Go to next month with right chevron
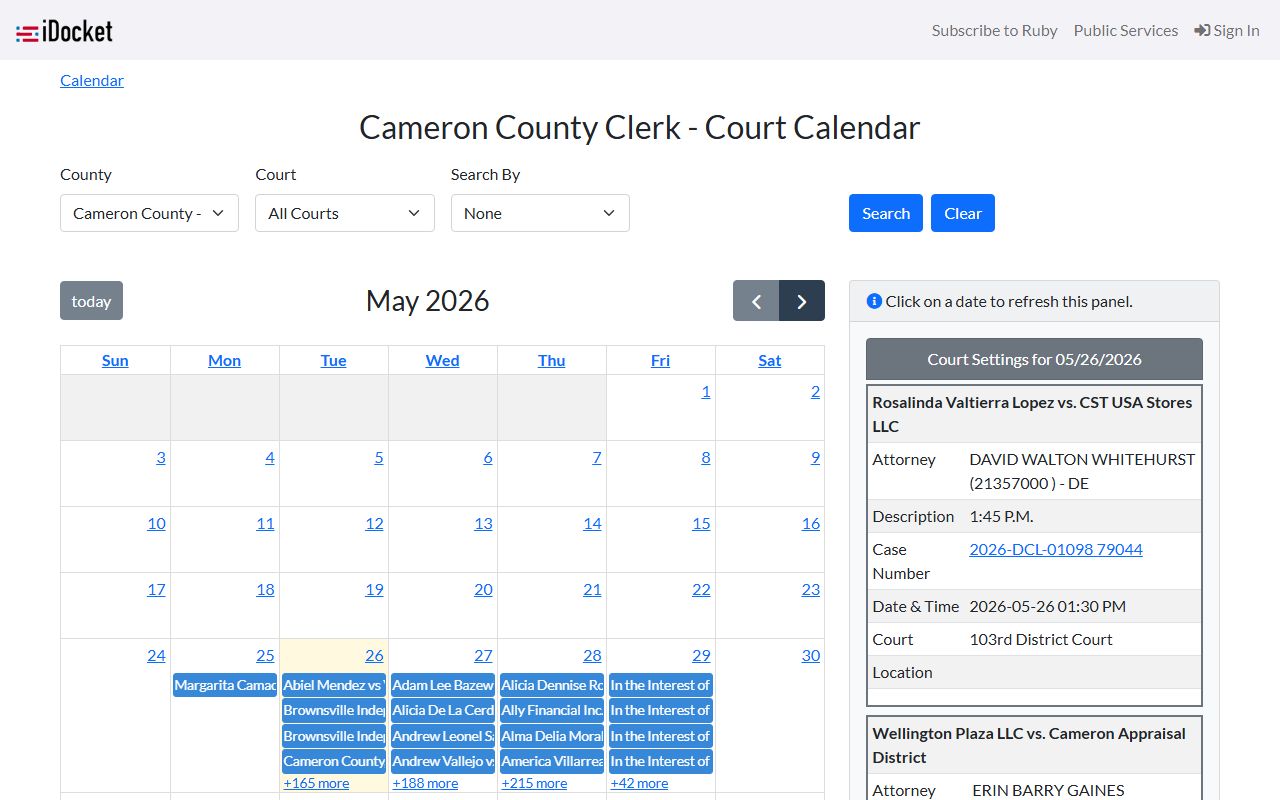1280x800 pixels. tap(802, 301)
